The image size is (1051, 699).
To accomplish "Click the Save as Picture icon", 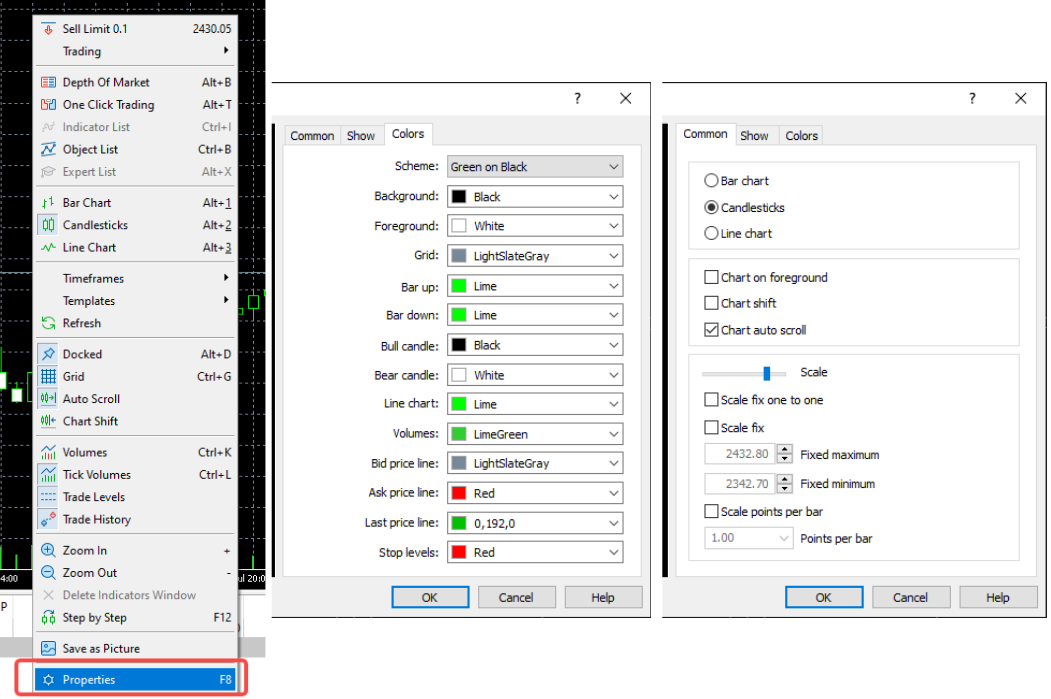I will click(x=47, y=648).
